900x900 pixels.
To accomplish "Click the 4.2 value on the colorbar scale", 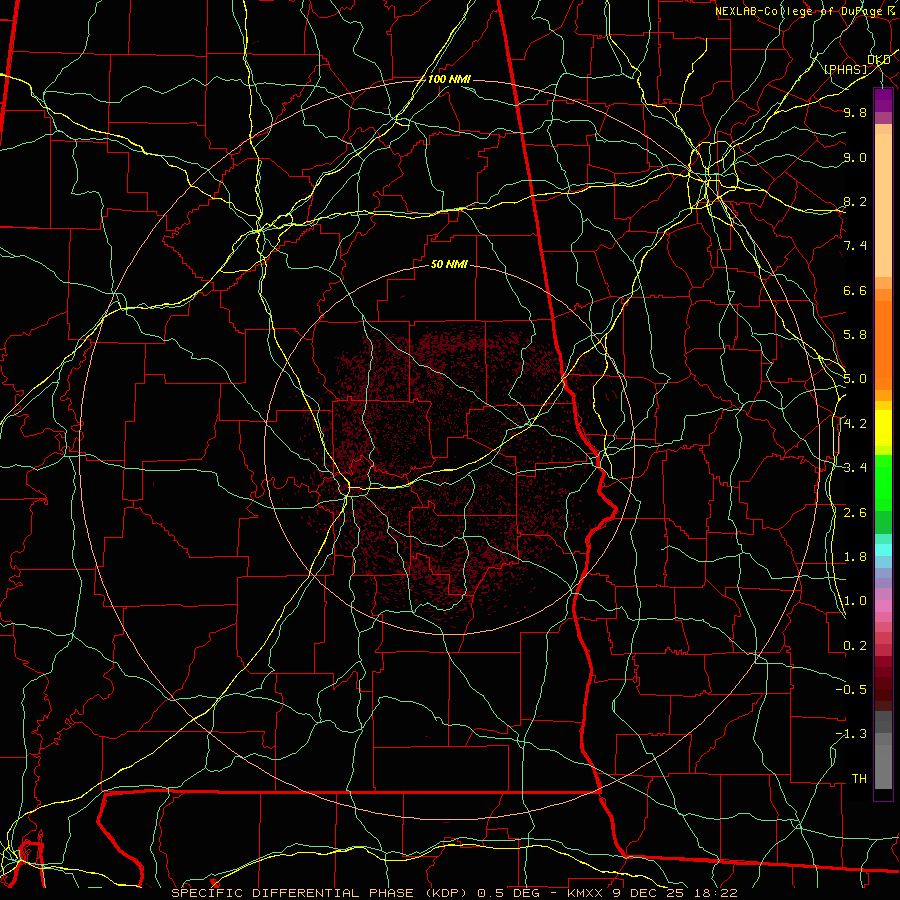I will (855, 424).
